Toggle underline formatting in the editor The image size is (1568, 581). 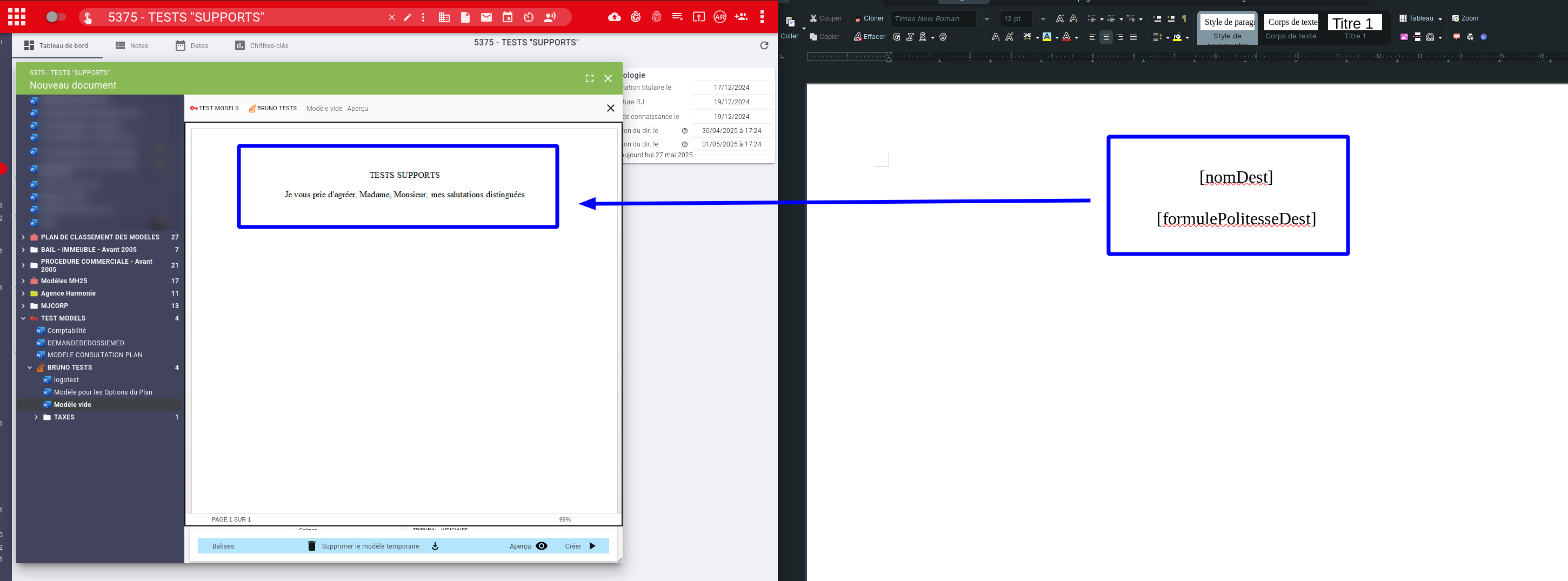point(923,37)
